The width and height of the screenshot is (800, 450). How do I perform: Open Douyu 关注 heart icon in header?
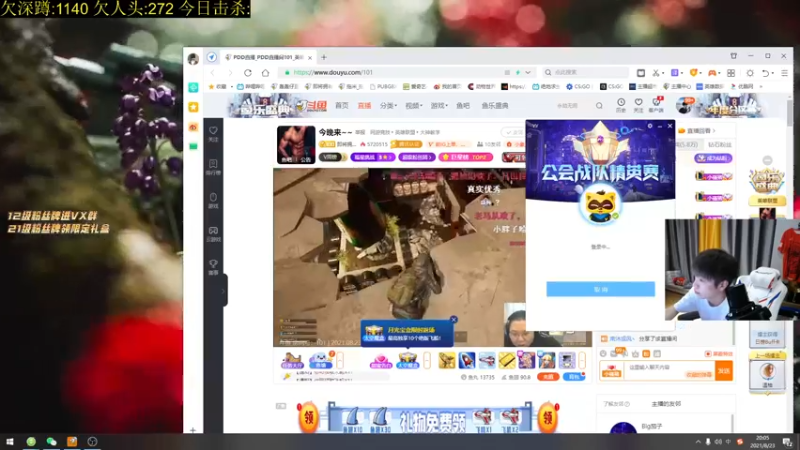(638, 105)
